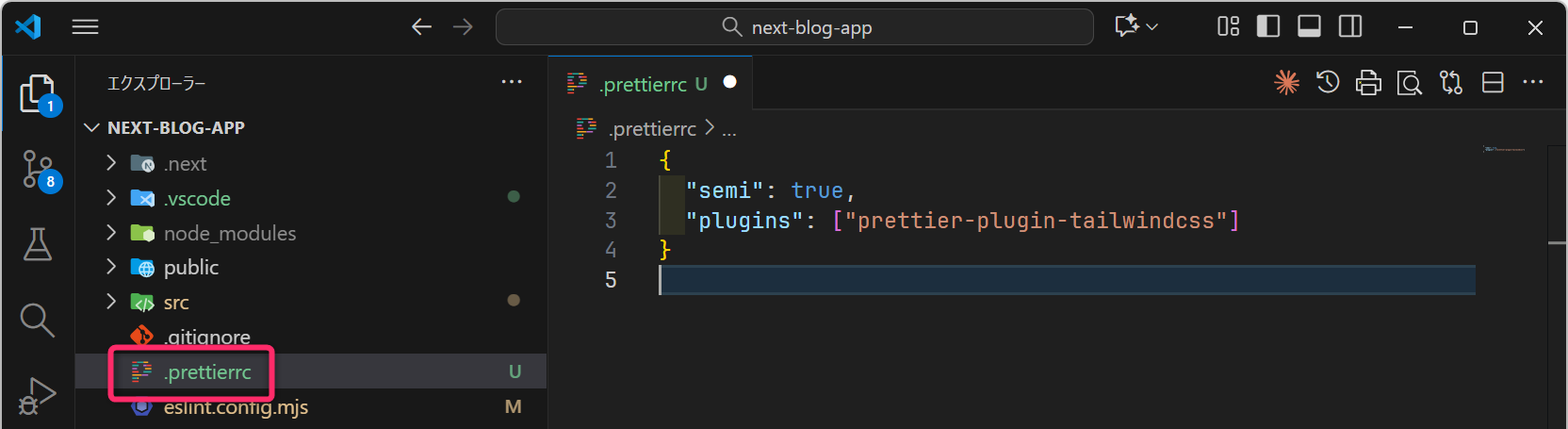Click the editor minimap preview
Viewport: 1568px width, 429px height.
point(1504,149)
